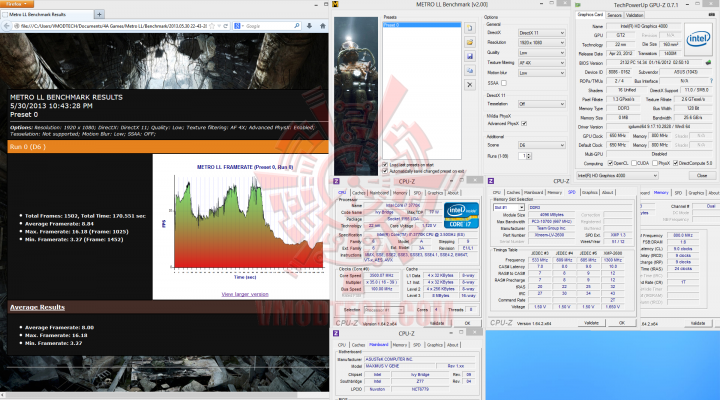Click the CPU-Z window icon on Mainboard window
The width and height of the screenshot is (720, 400).
point(336,333)
